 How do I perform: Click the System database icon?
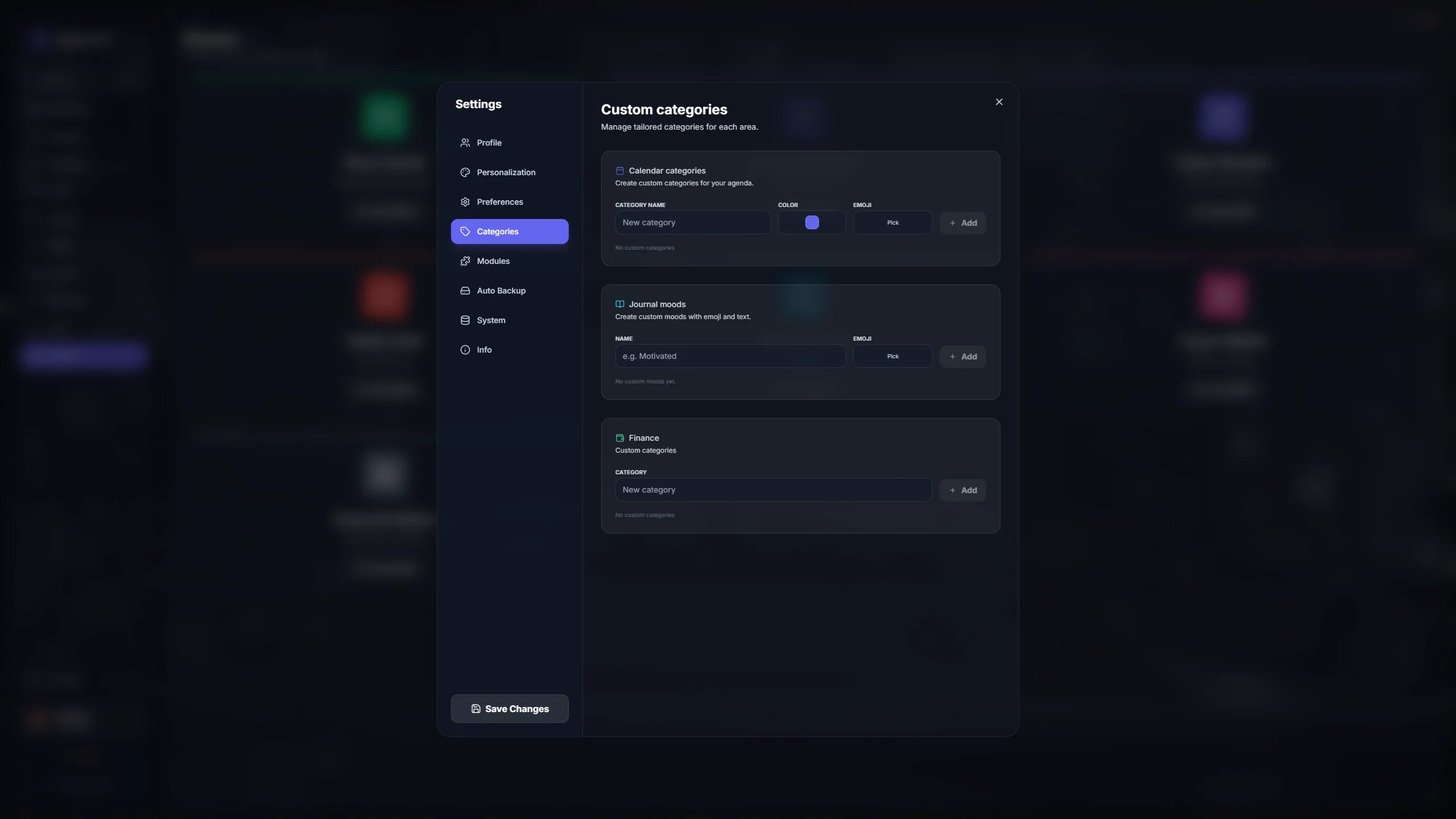click(465, 320)
